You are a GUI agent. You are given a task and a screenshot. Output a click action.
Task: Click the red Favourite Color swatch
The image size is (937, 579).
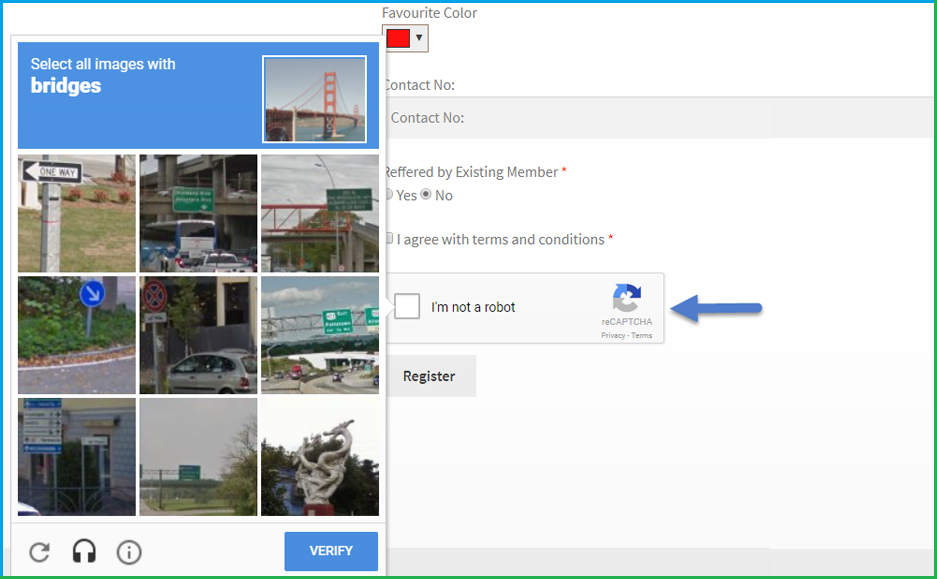(398, 38)
